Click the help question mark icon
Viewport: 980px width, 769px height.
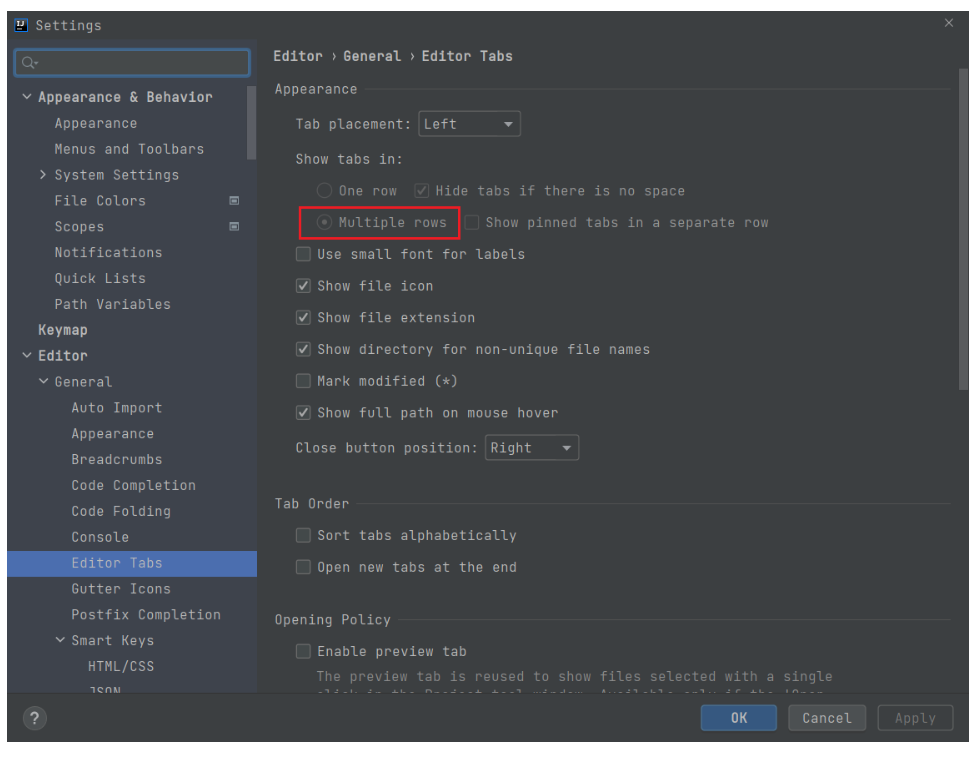(34, 717)
